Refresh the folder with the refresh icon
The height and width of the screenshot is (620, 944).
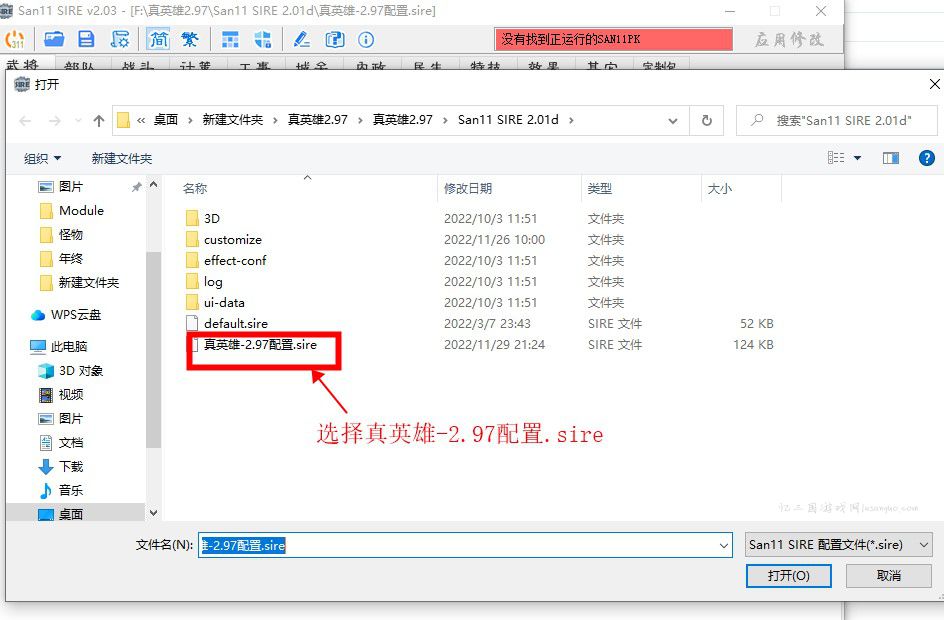tap(707, 121)
